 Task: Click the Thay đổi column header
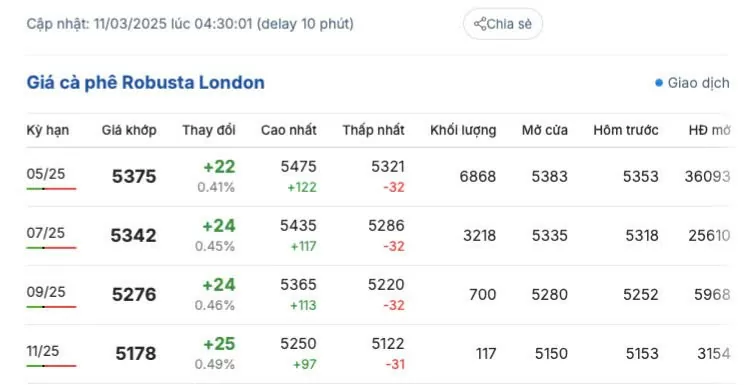pyautogui.click(x=209, y=130)
